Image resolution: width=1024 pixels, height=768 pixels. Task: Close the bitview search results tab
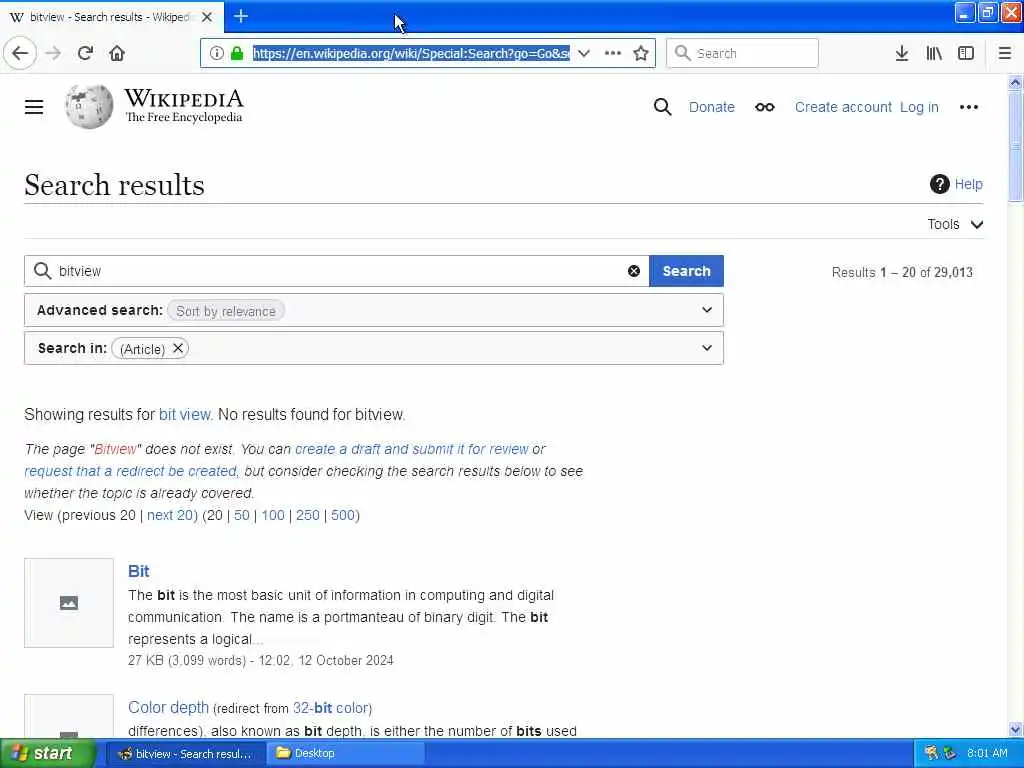(207, 17)
